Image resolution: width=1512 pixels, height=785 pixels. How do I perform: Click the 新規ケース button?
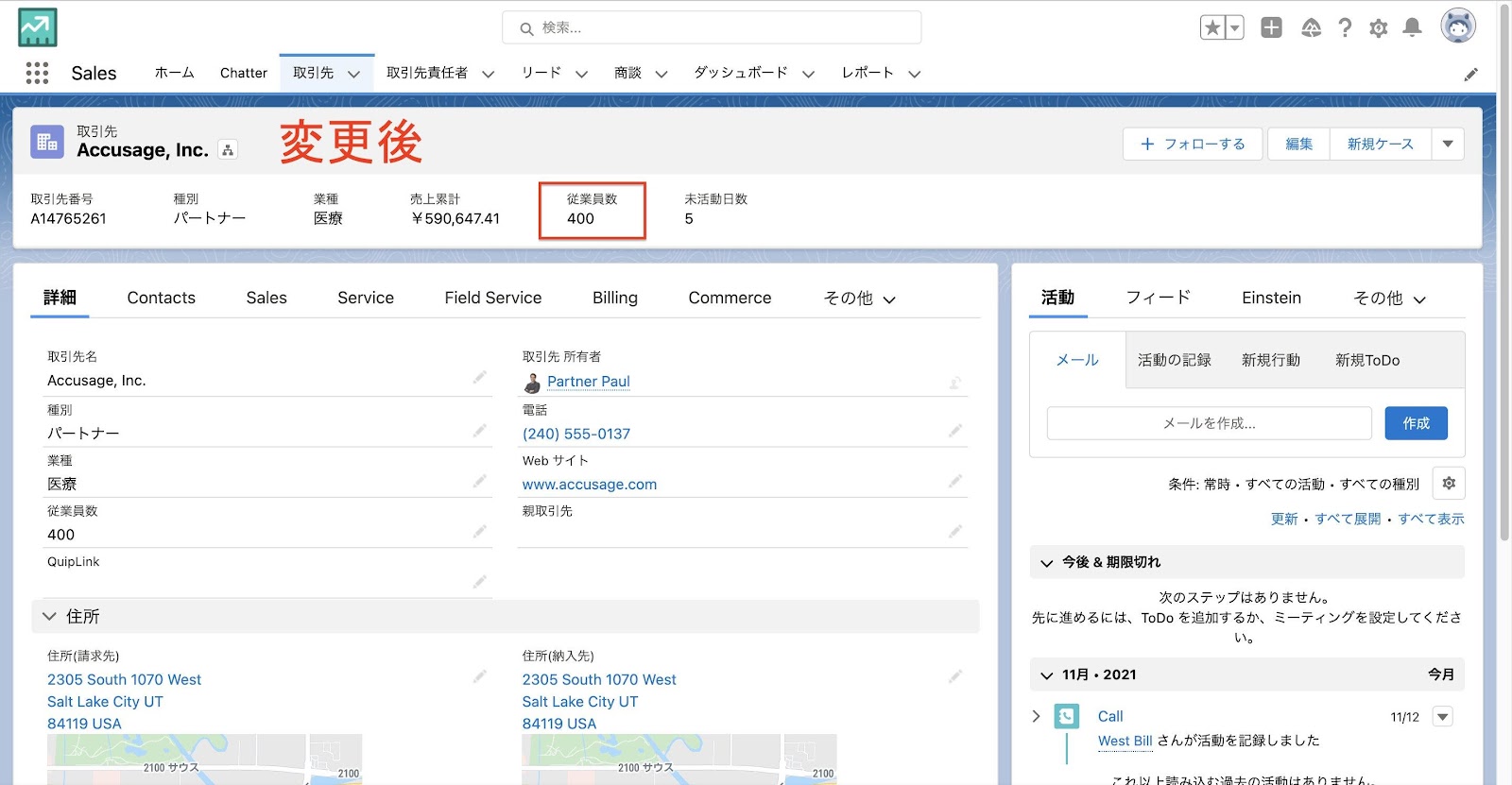(1381, 144)
